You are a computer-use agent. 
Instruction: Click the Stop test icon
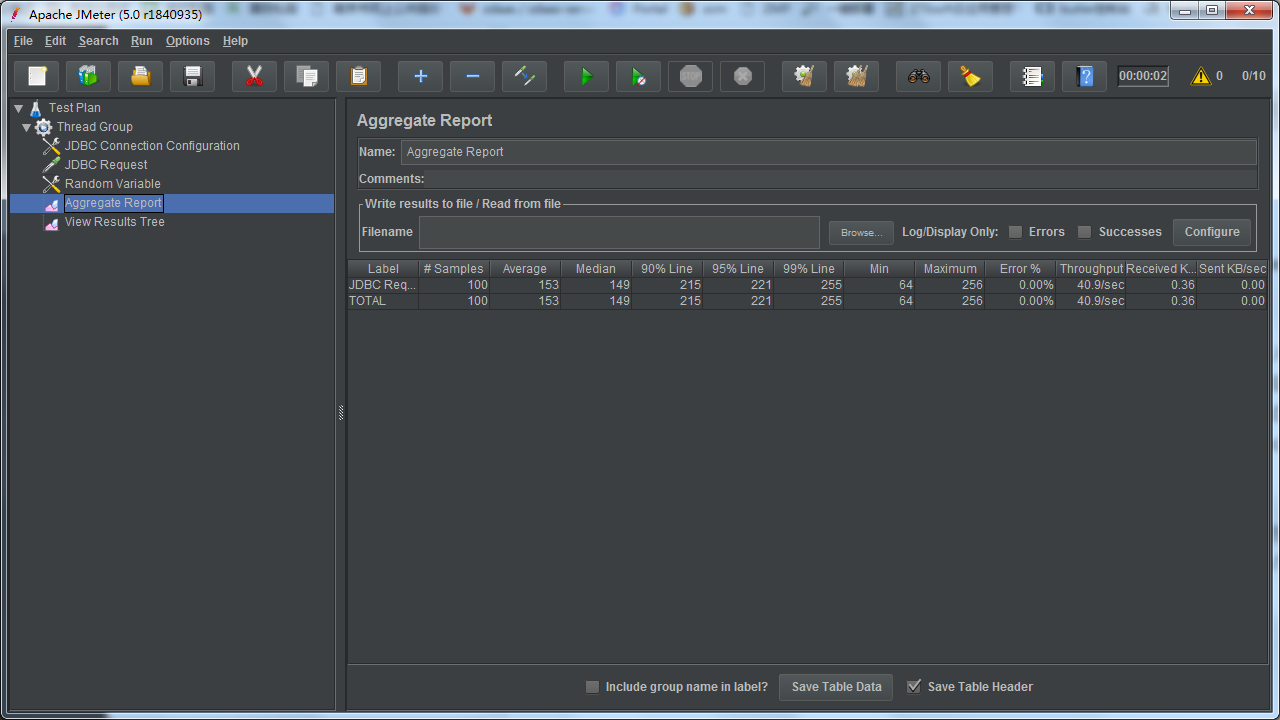[691, 76]
